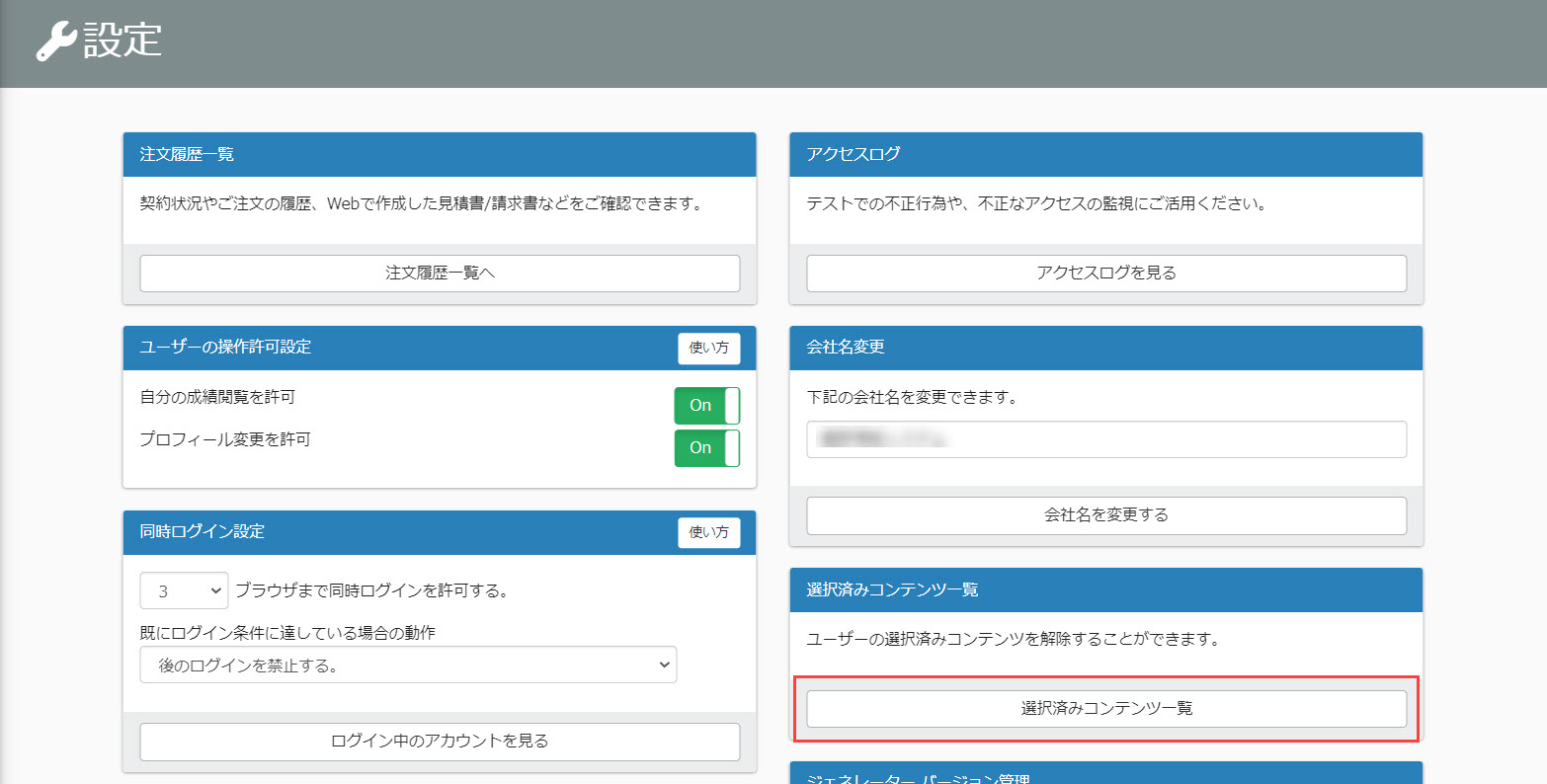Click the 注文履歴一覧へ button
Screen dimensions: 1547x784
(x=440, y=274)
